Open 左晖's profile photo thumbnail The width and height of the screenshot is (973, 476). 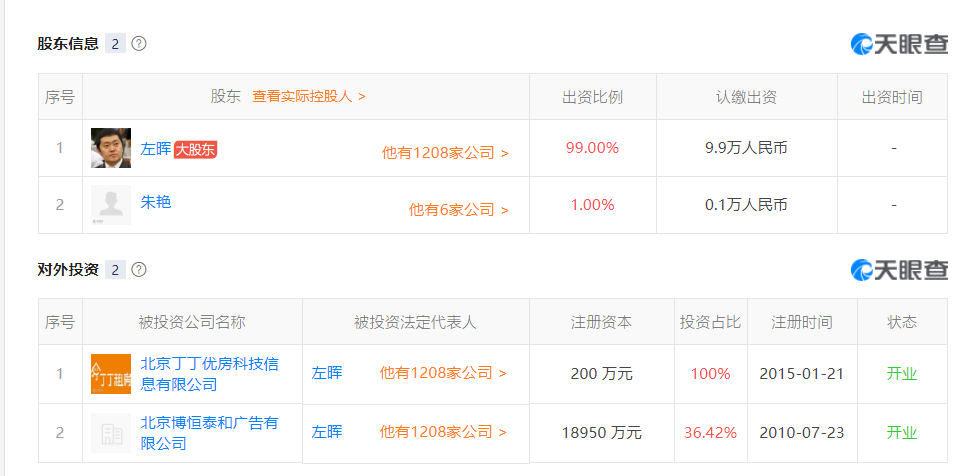tap(110, 148)
